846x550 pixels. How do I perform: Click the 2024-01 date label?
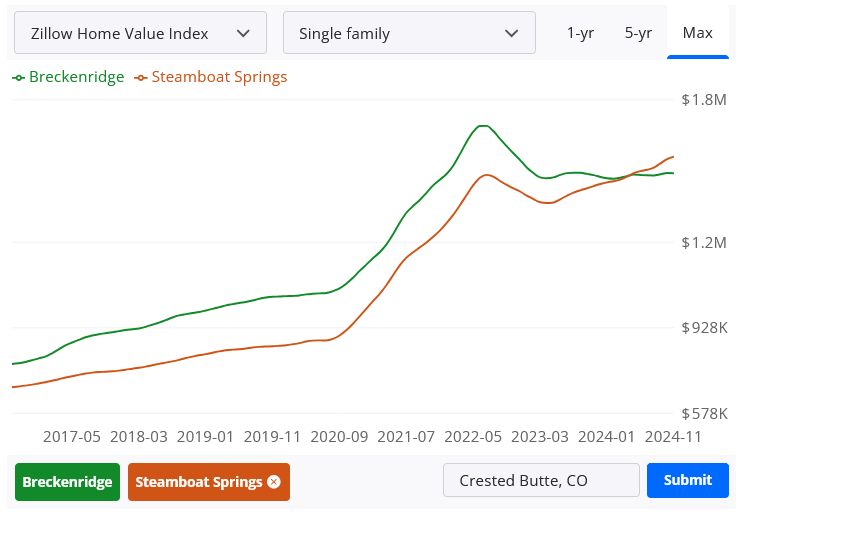(607, 437)
